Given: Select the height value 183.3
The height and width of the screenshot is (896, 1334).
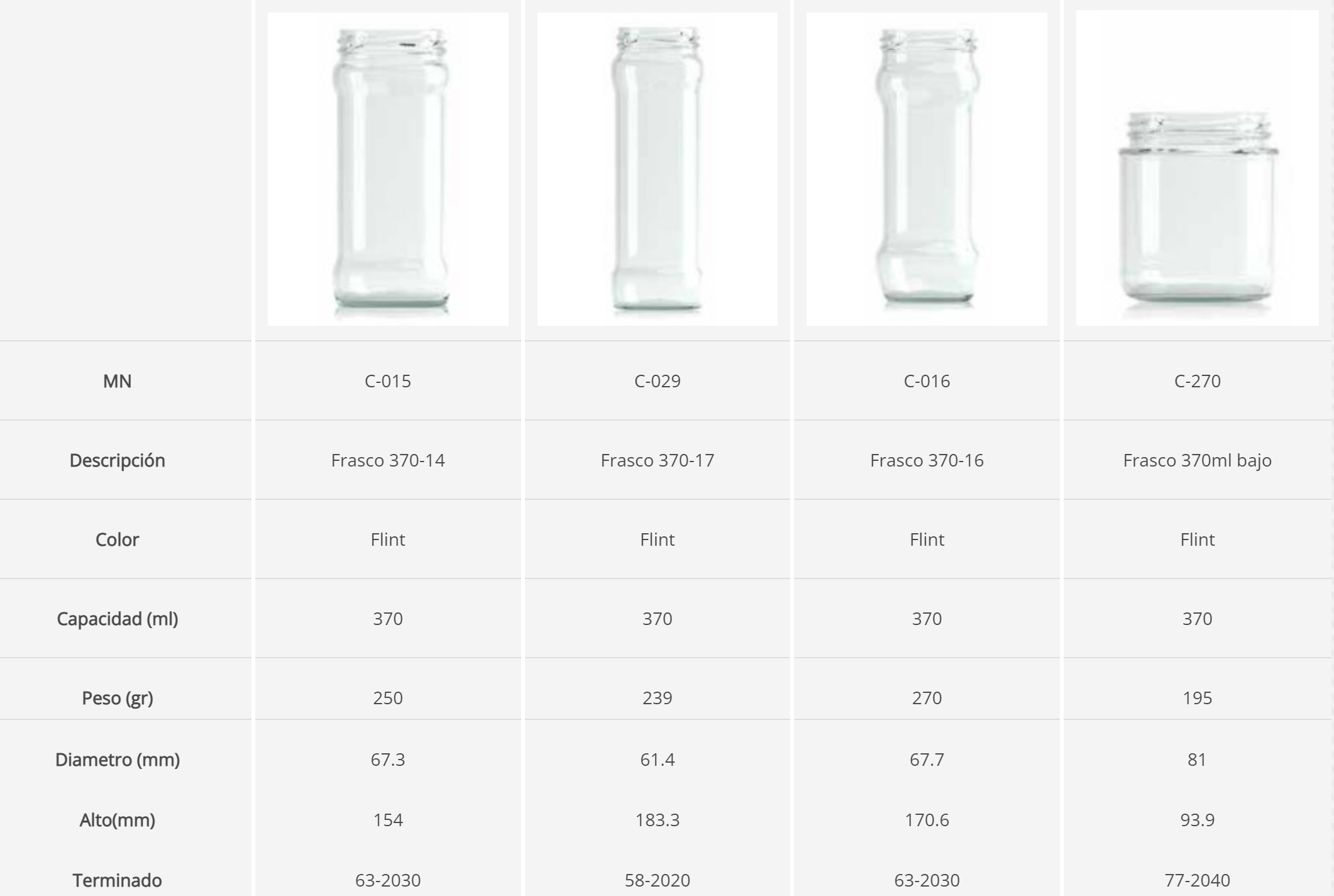Looking at the screenshot, I should coord(657,820).
